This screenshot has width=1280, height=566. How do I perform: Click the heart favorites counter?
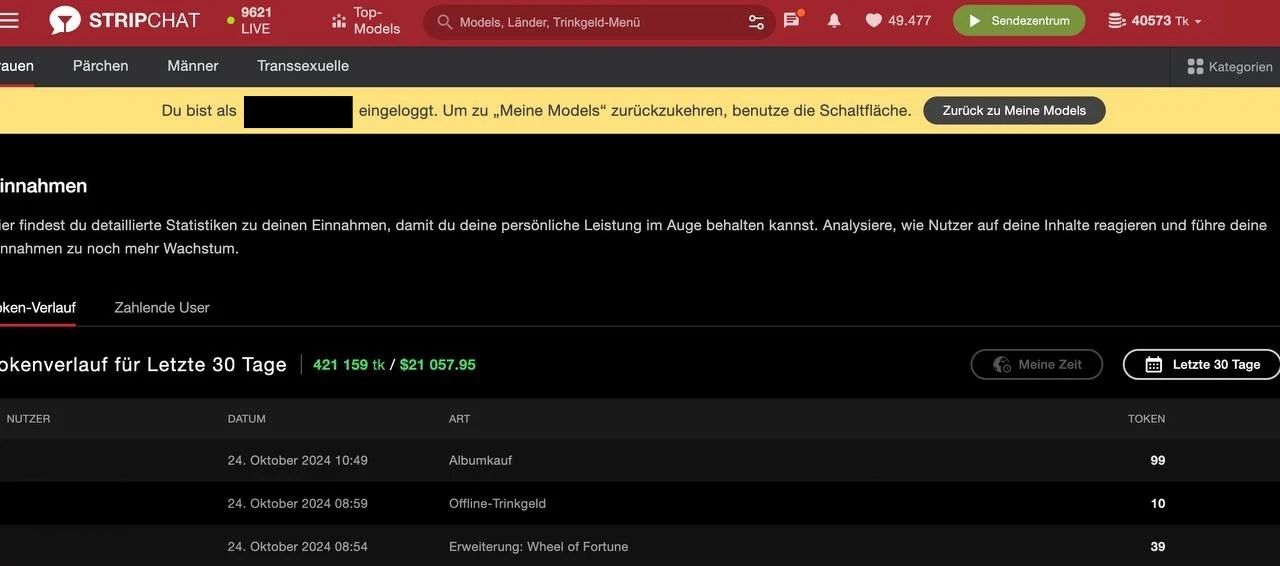pyautogui.click(x=898, y=20)
